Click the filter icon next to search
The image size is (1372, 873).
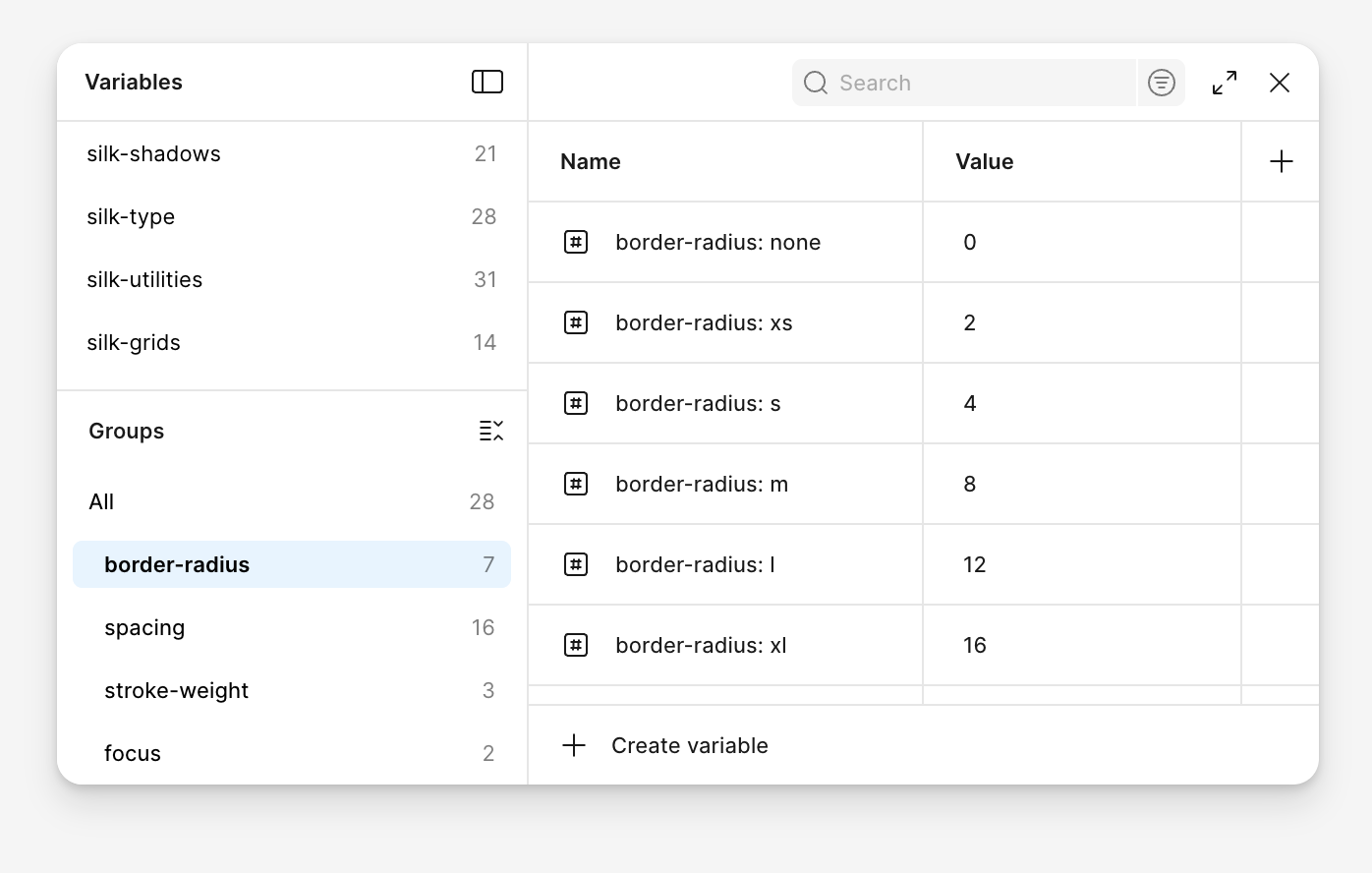tap(1161, 83)
